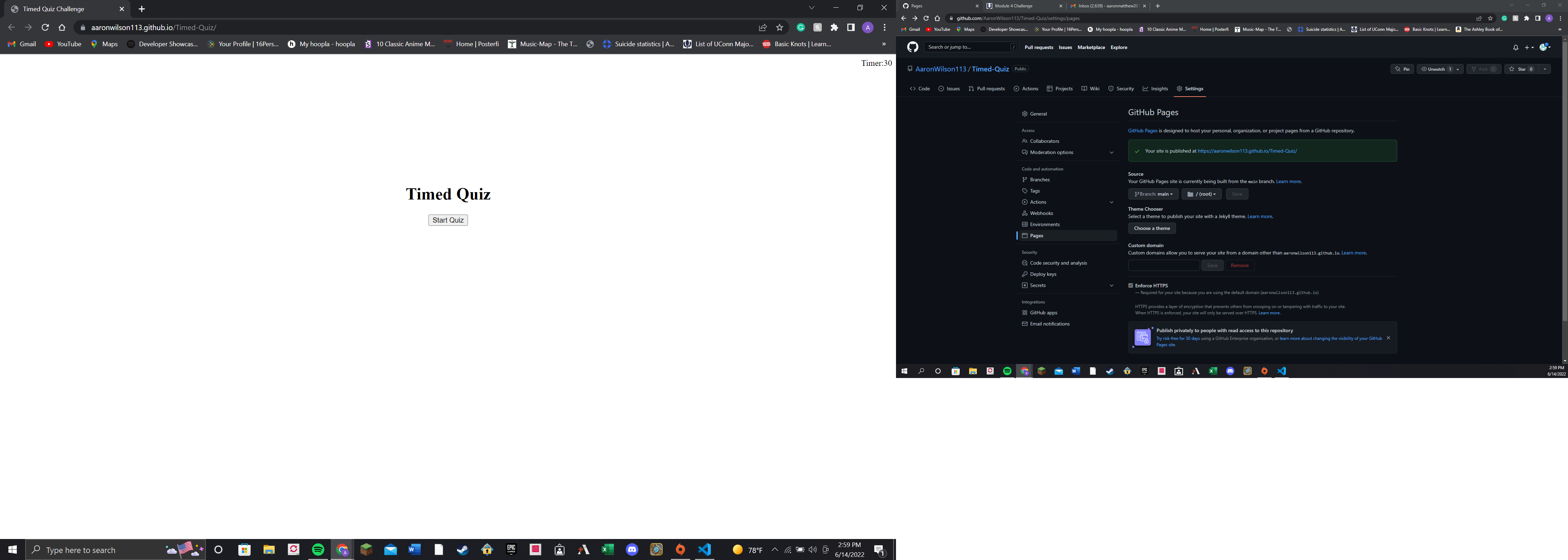Expand Moderation options in settings sidebar
This screenshot has width=1568, height=560.
(x=1112, y=153)
